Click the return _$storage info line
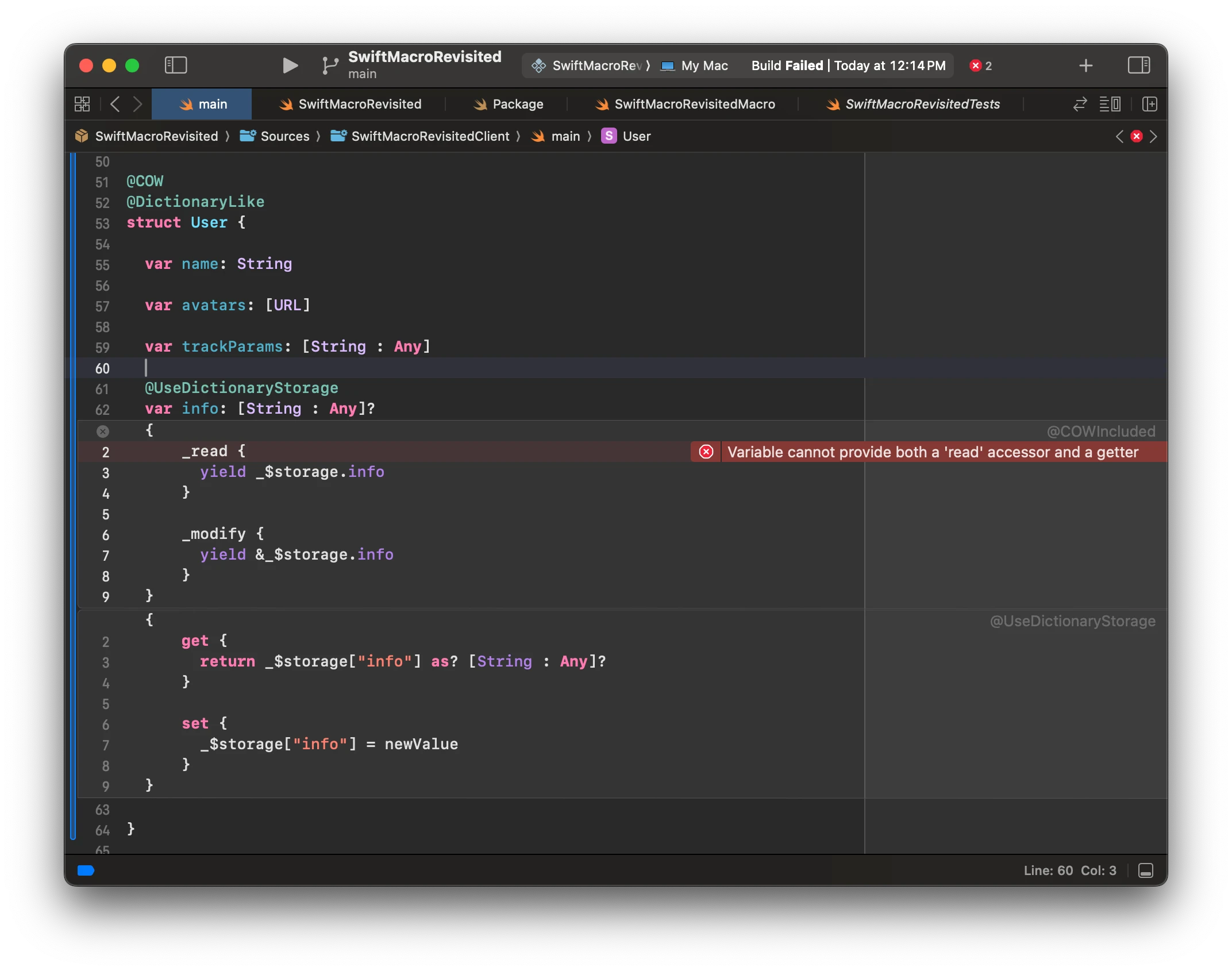The height and width of the screenshot is (971, 1232). 403,661
